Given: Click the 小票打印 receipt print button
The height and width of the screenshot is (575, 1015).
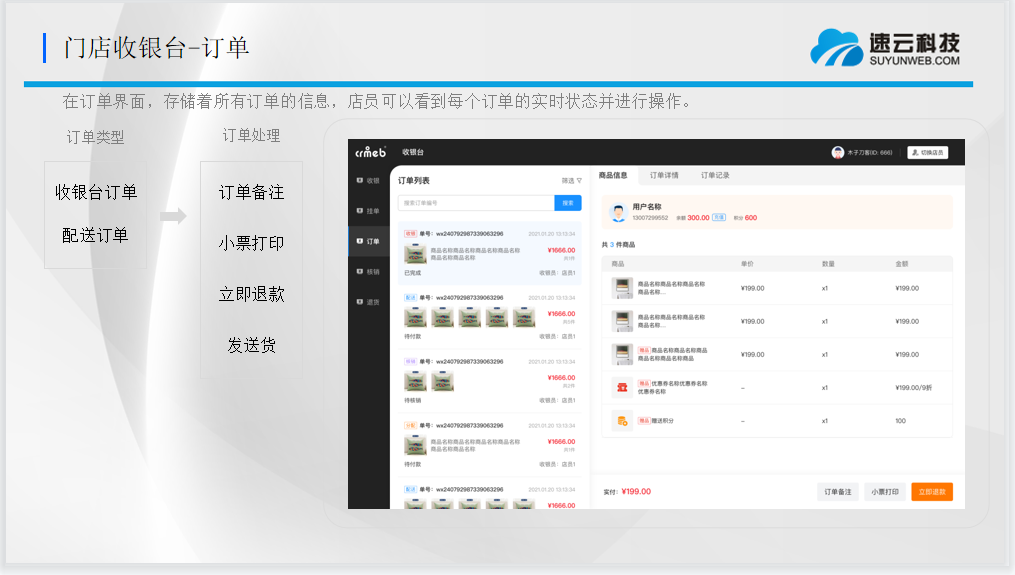Looking at the screenshot, I should [884, 492].
